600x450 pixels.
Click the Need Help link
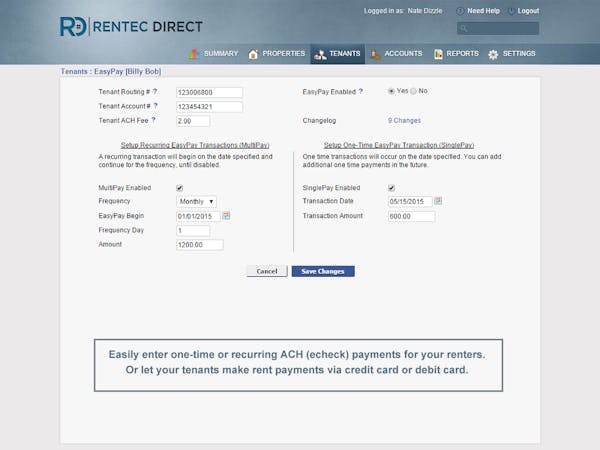tap(483, 11)
